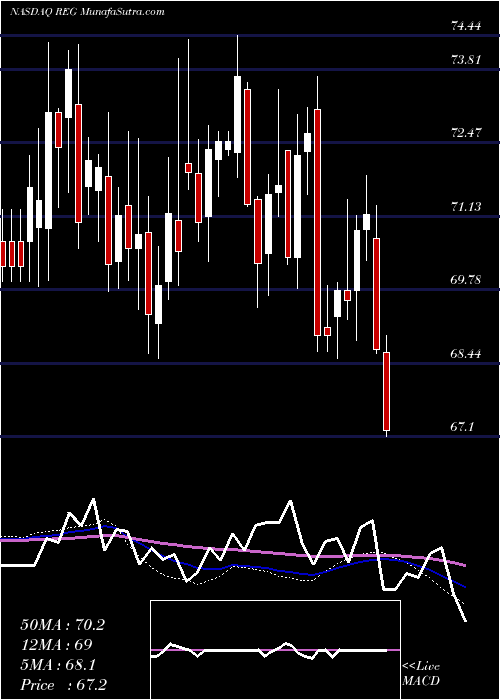The image size is (500, 700).
Task: Click the 74.44 price level label
Action: click(466, 26)
